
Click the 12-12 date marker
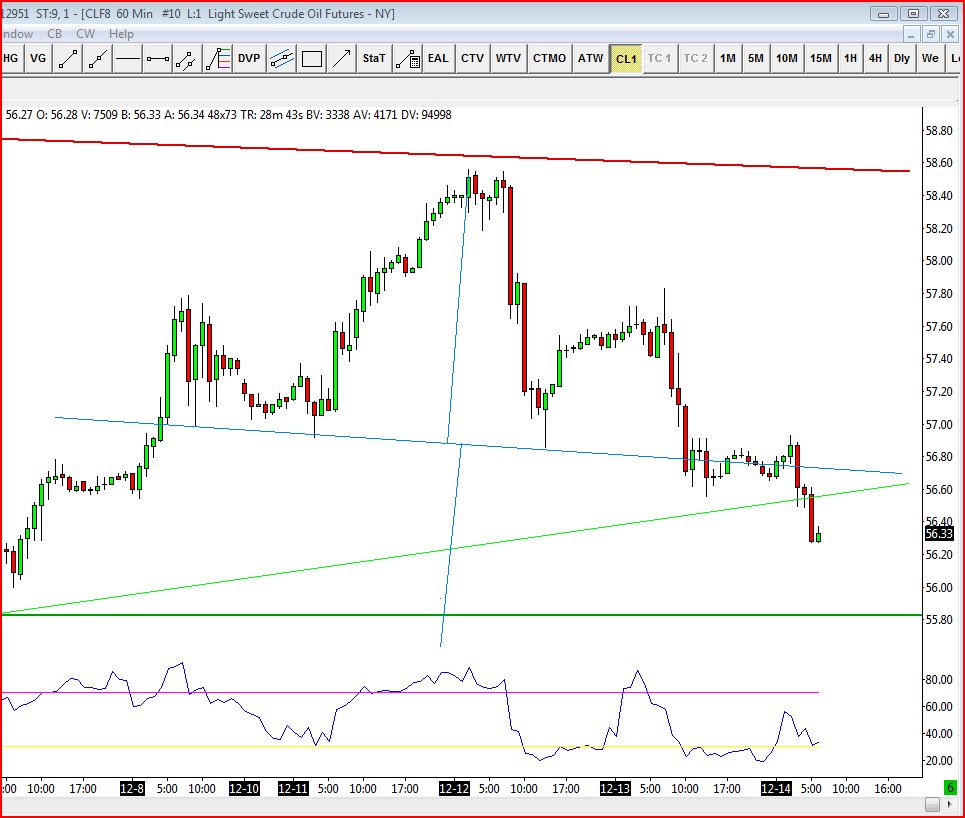(x=454, y=788)
